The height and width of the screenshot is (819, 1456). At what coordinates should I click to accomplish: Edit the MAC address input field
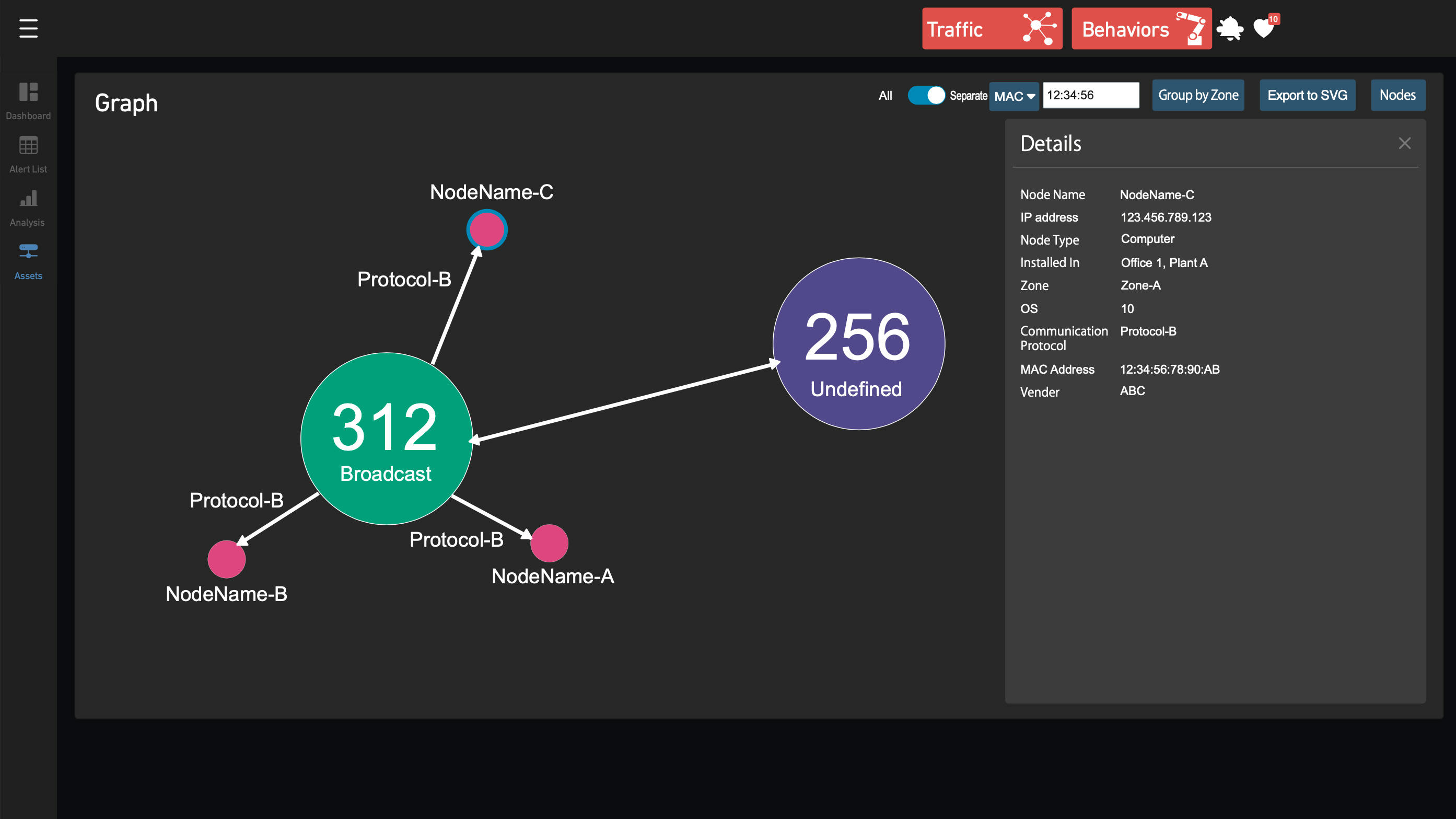point(1090,95)
